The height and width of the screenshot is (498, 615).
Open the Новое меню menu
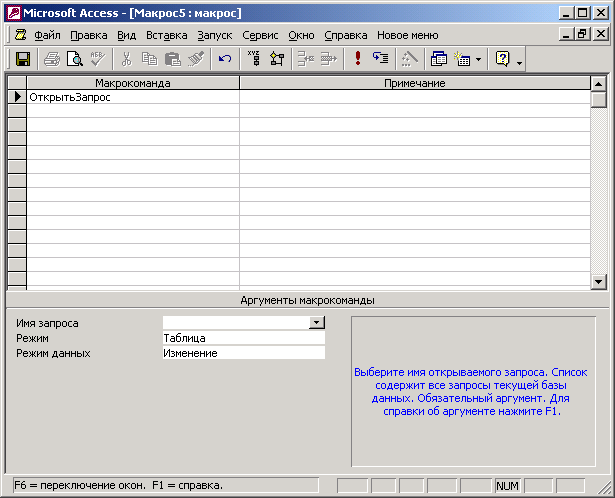coord(408,35)
